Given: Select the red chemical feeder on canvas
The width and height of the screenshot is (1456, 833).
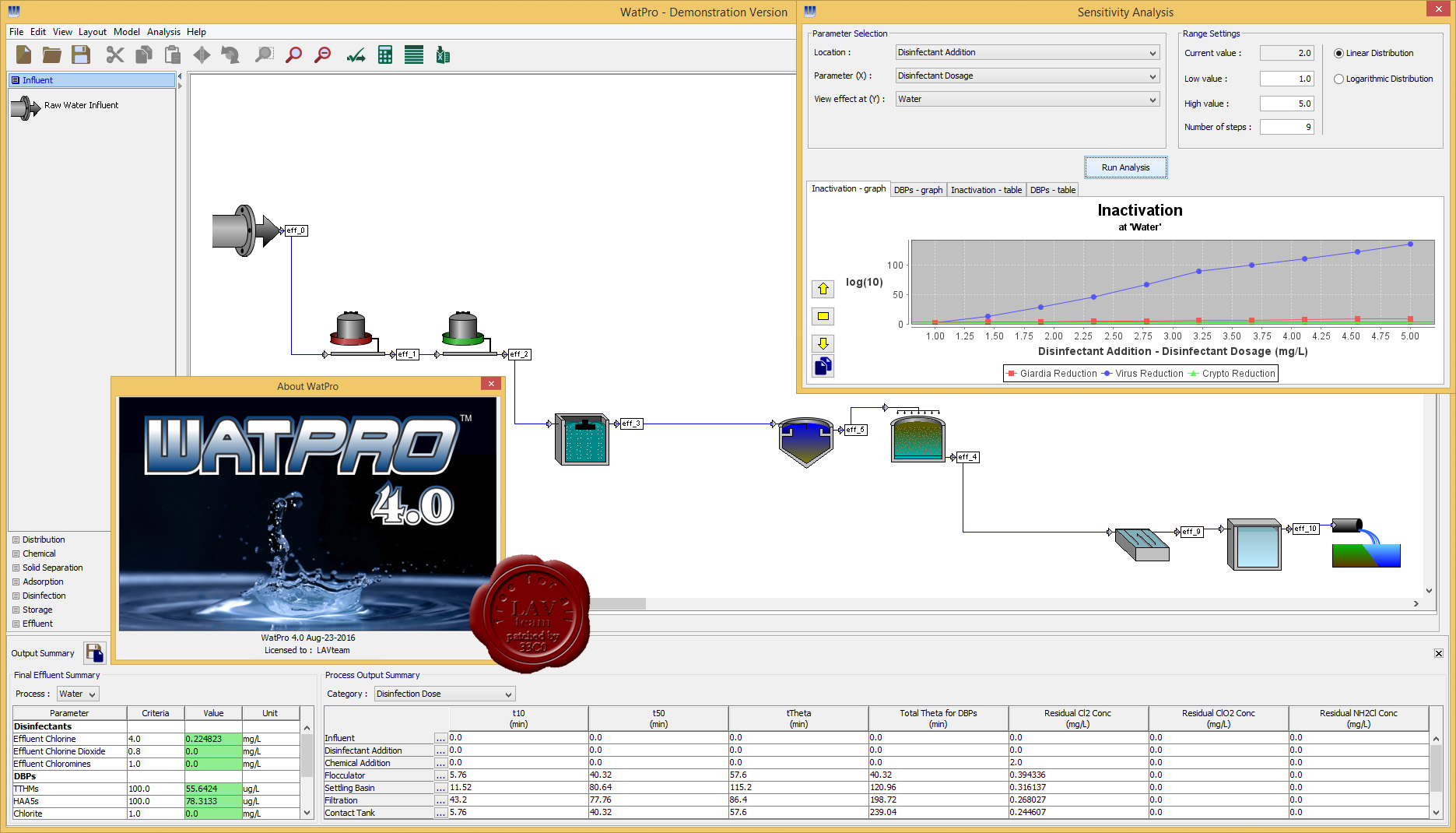Looking at the screenshot, I should [351, 329].
